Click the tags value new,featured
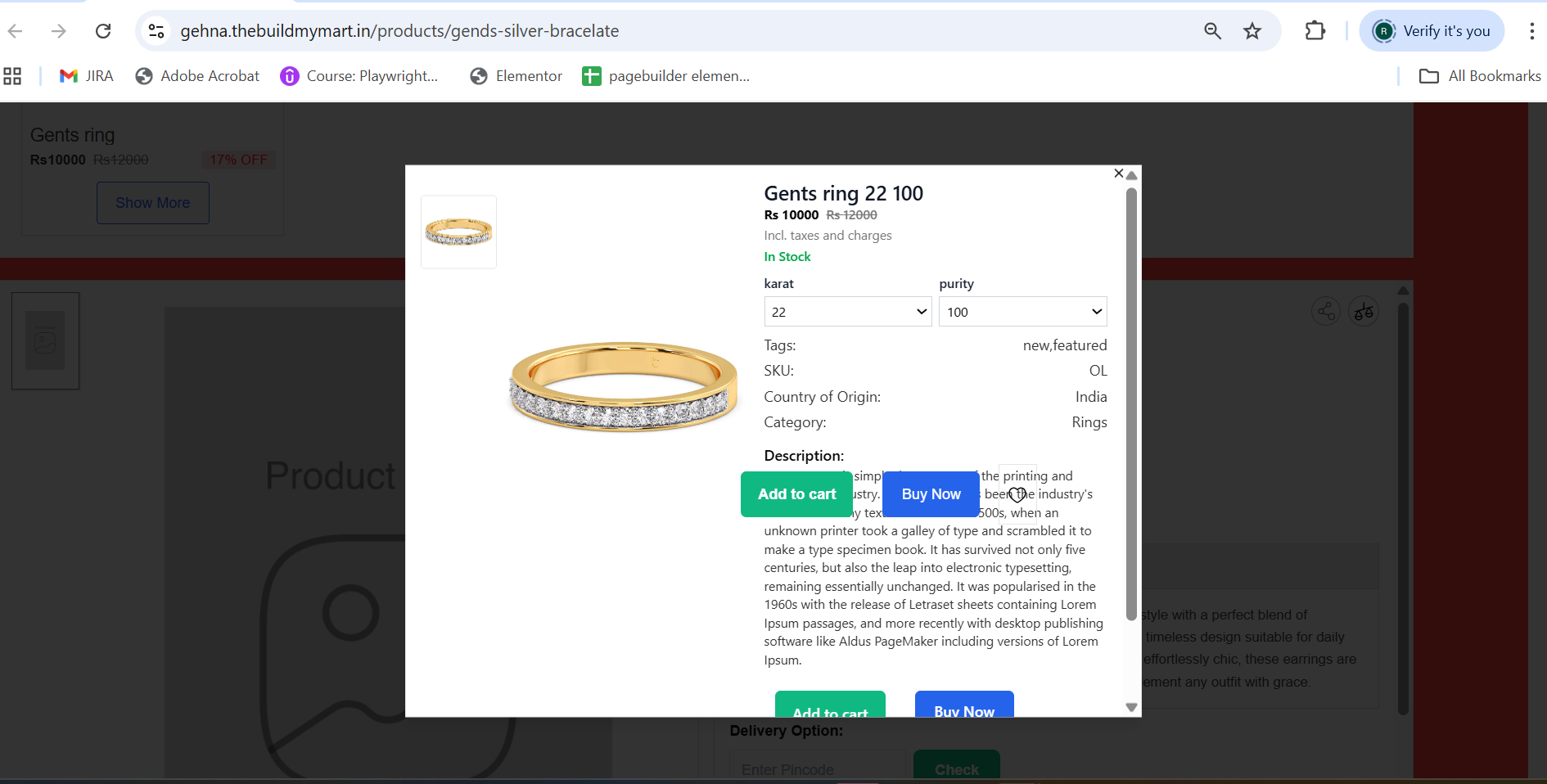Viewport: 1547px width, 784px height. tap(1065, 345)
